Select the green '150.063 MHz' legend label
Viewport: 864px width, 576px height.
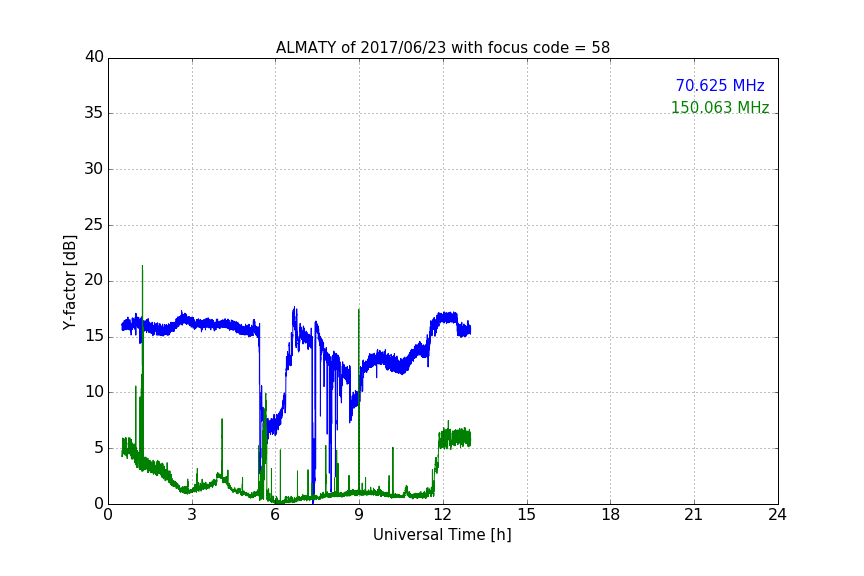pos(720,107)
